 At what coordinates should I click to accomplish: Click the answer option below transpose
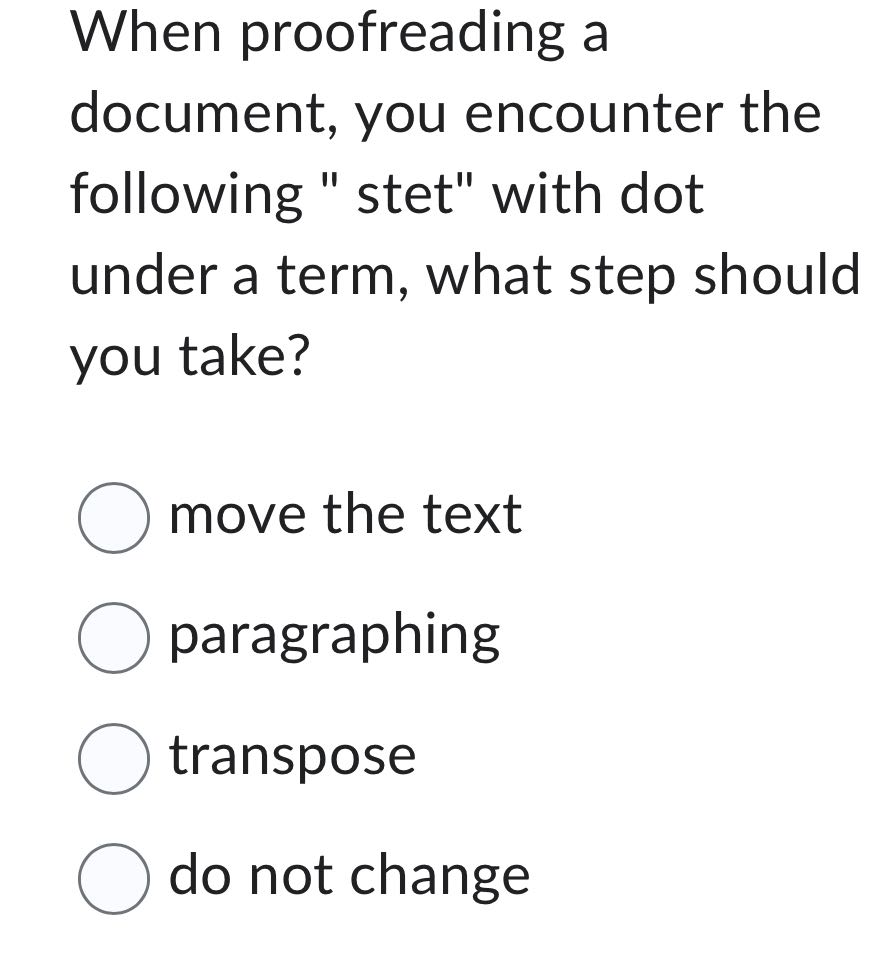[x=349, y=875]
